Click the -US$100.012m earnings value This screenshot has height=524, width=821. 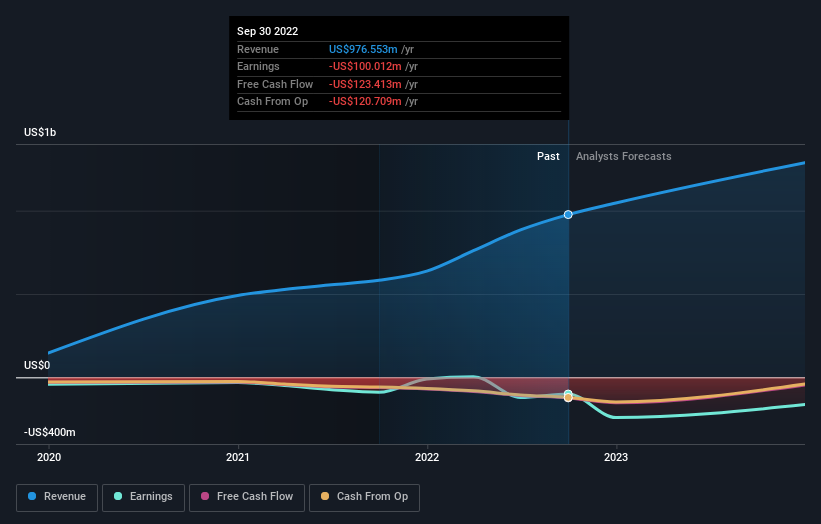tap(365, 66)
